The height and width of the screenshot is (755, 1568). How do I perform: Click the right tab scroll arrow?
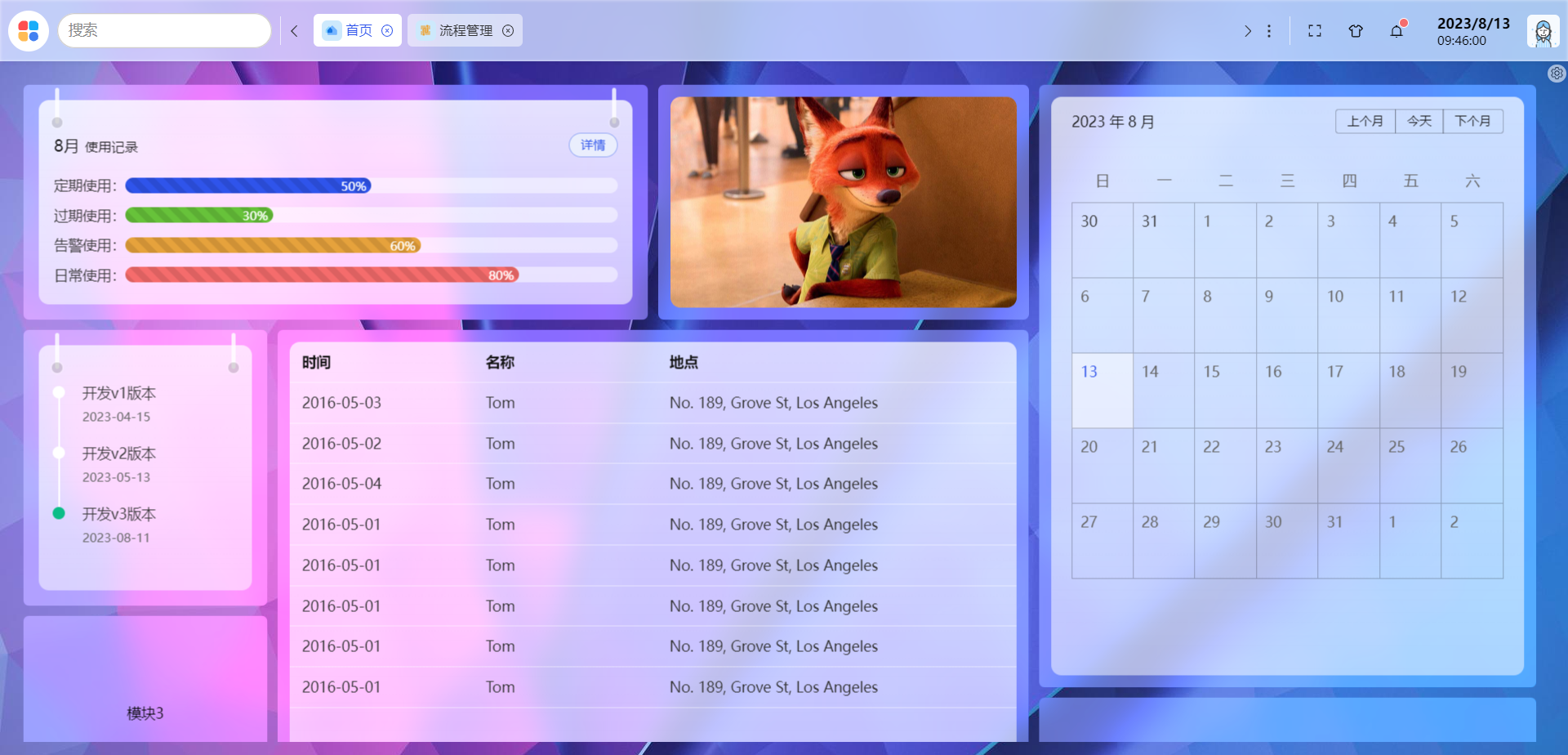pyautogui.click(x=1247, y=31)
